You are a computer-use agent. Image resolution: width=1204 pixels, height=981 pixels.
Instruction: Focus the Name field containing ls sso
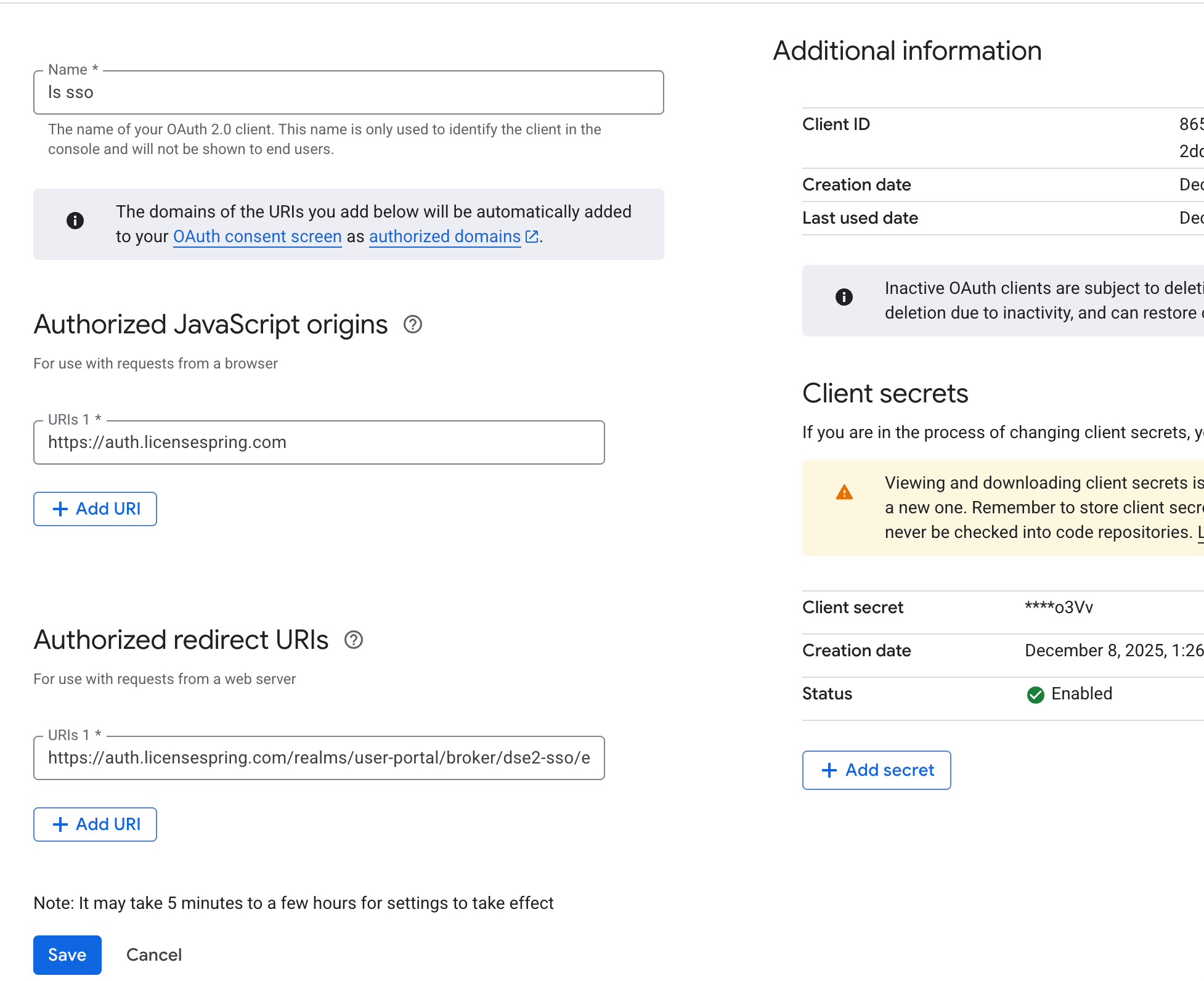pyautogui.click(x=348, y=92)
